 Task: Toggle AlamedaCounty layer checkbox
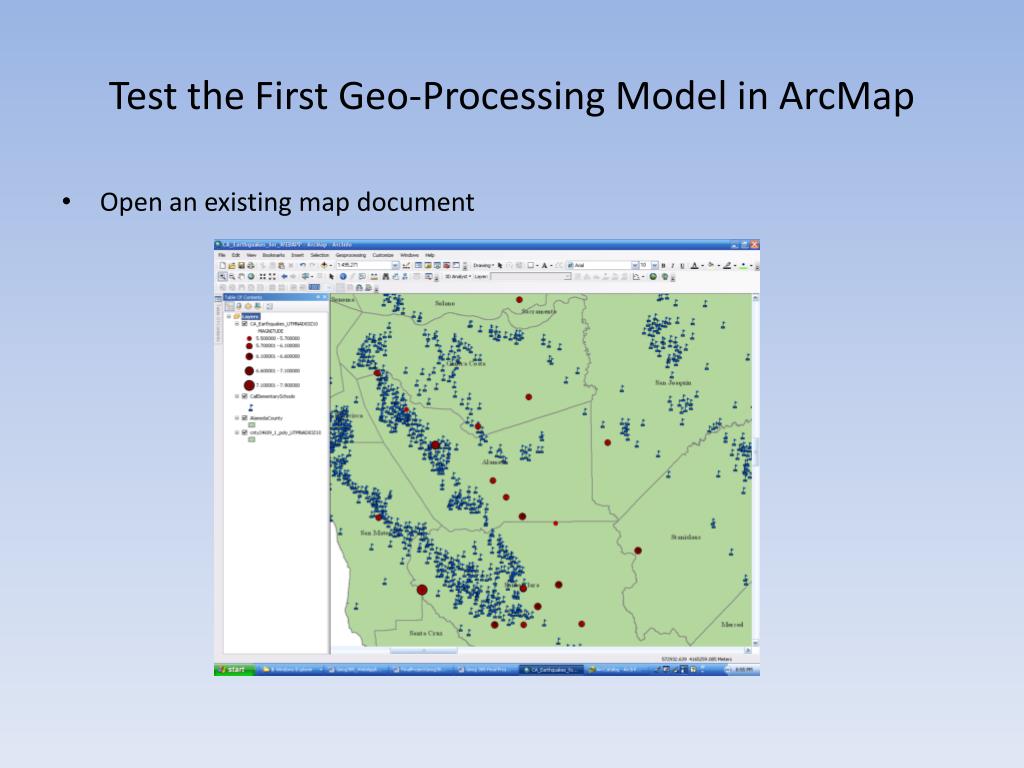(245, 418)
